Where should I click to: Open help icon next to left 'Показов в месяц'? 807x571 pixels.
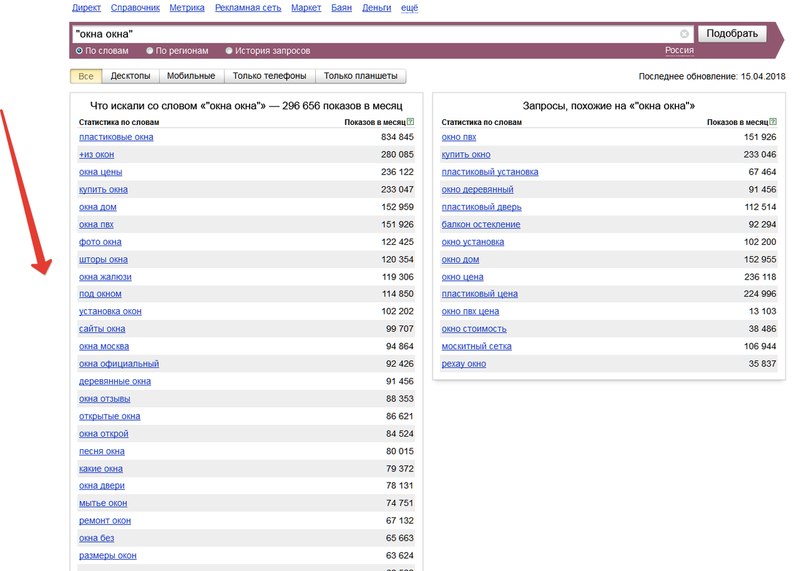pyautogui.click(x=411, y=122)
